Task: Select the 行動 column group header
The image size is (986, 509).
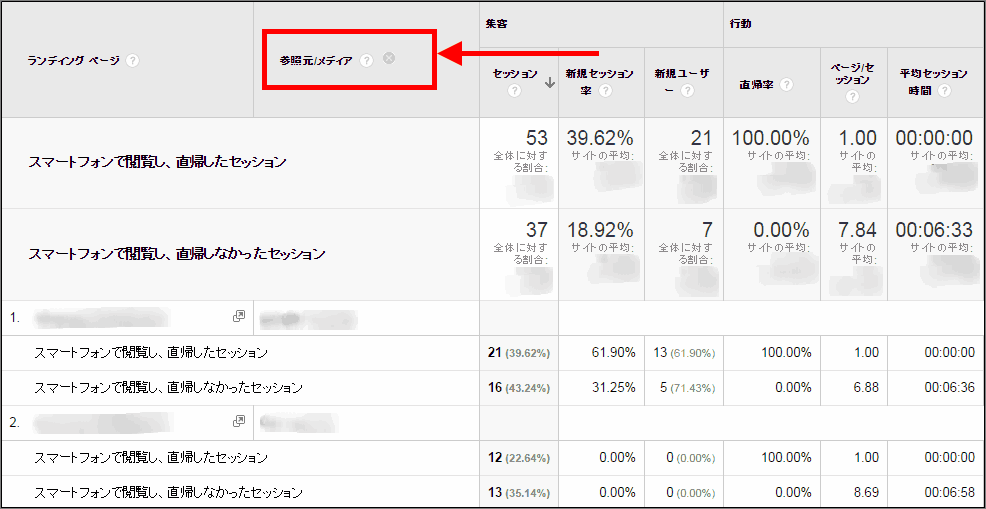Action: coord(740,23)
